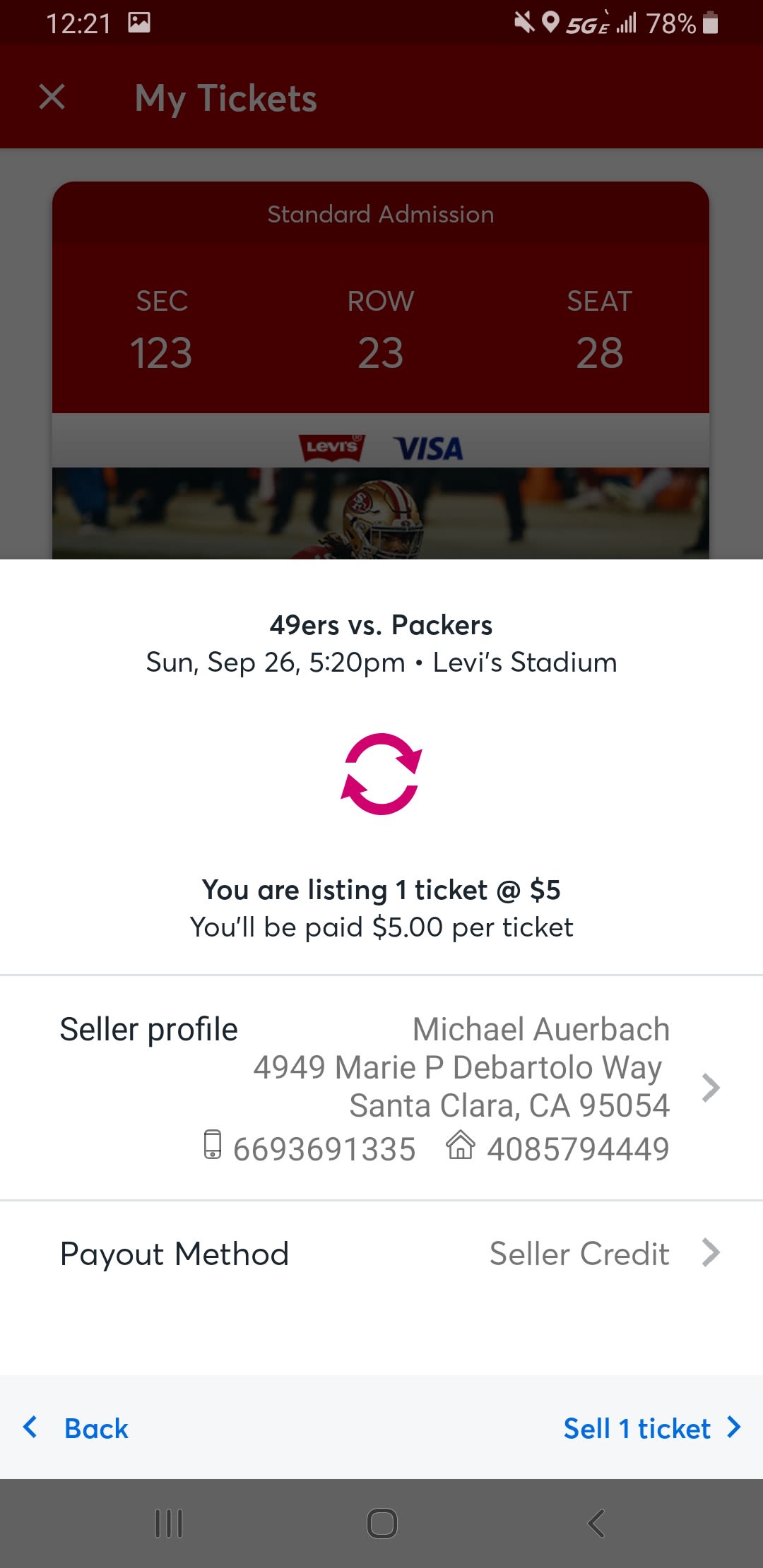Tap the pink resale arrows icon

[381, 774]
